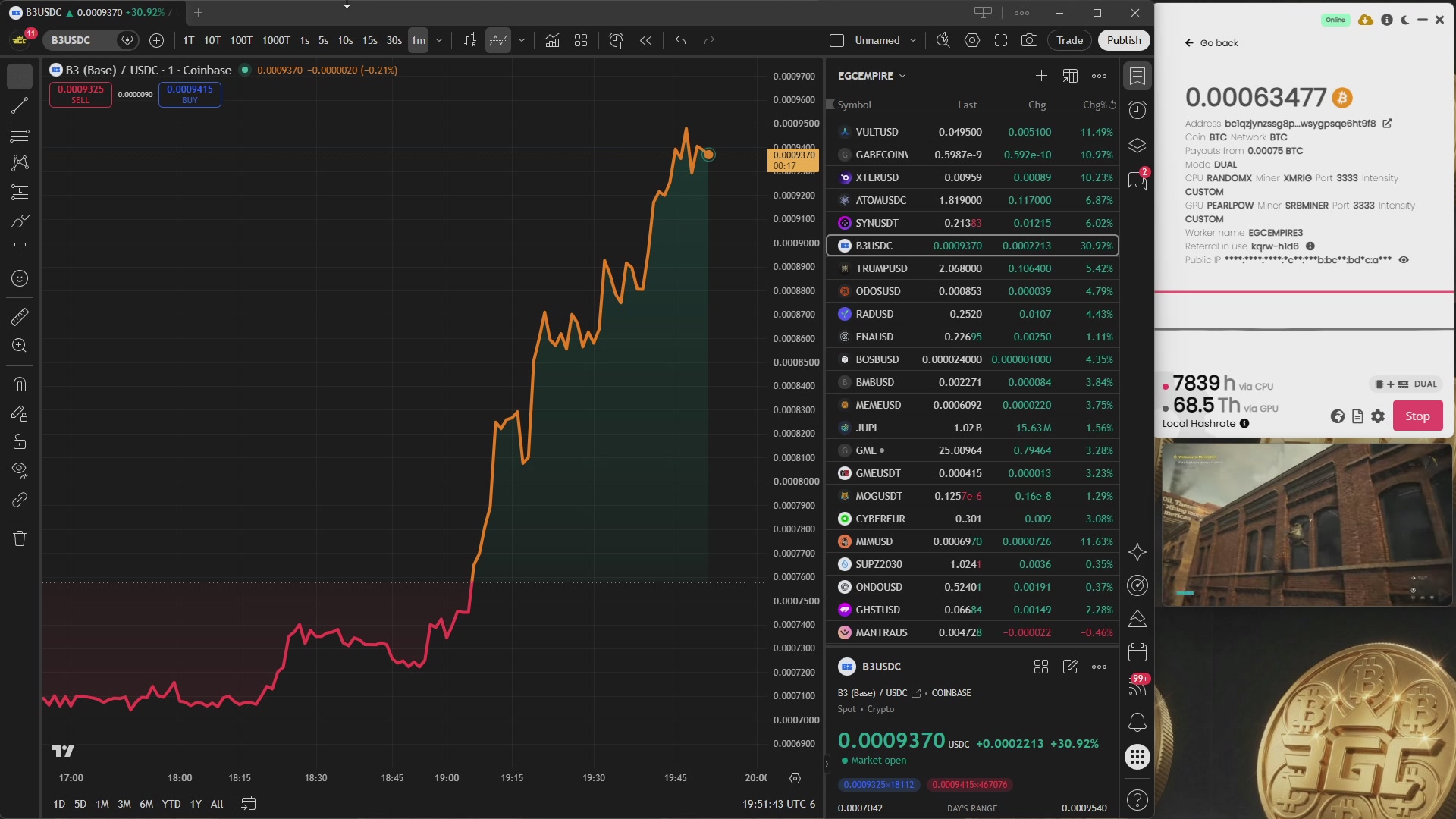Select the ruler measure tool
Viewport: 1456px width, 819px height.
(x=20, y=316)
